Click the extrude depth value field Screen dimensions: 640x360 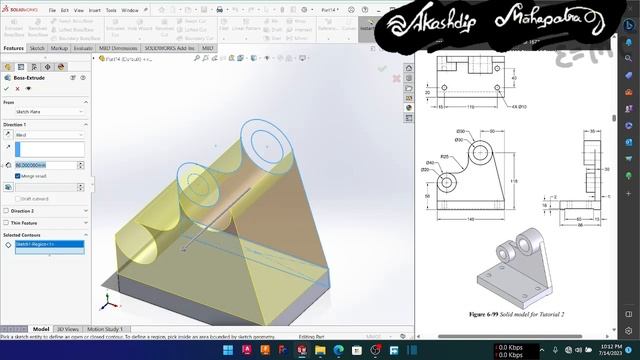[46, 165]
